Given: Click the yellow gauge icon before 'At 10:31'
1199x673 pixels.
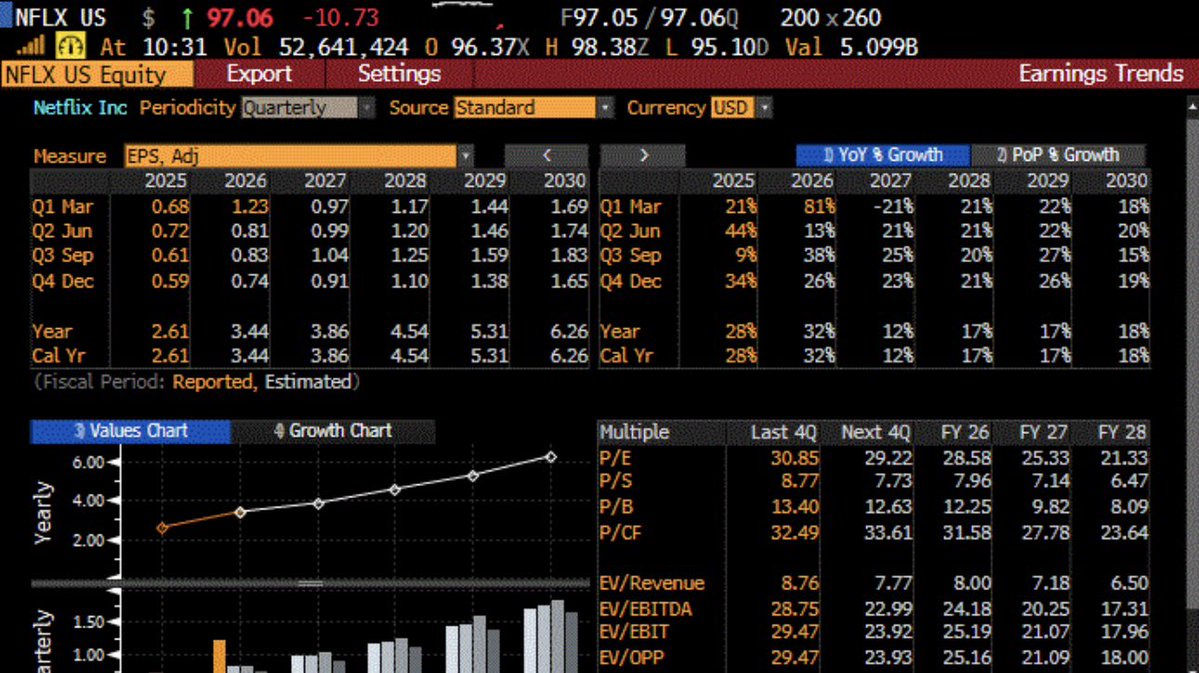Looking at the screenshot, I should [70, 46].
